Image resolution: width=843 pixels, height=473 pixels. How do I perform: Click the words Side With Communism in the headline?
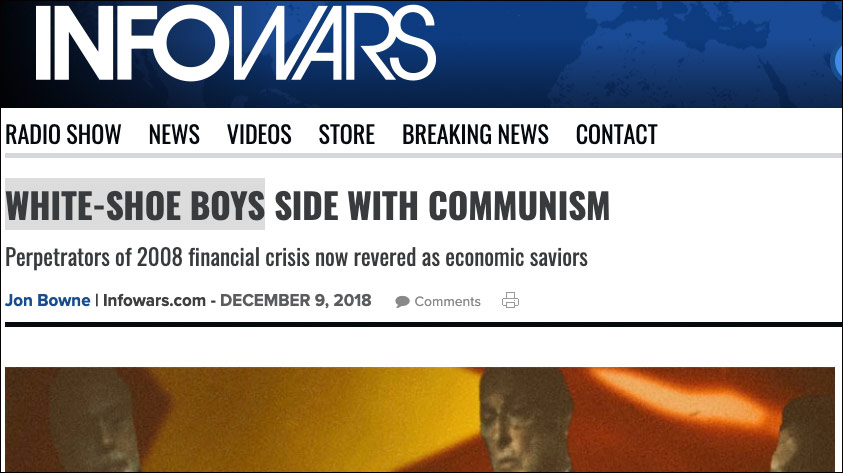(x=442, y=205)
